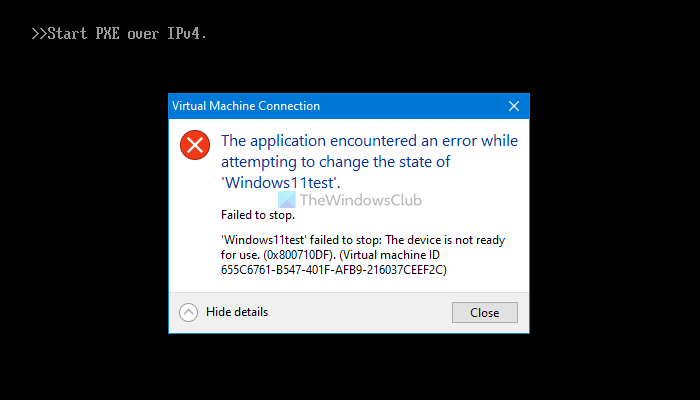Click the '>>' prompt in the console
The image size is (700, 400).
38,34
